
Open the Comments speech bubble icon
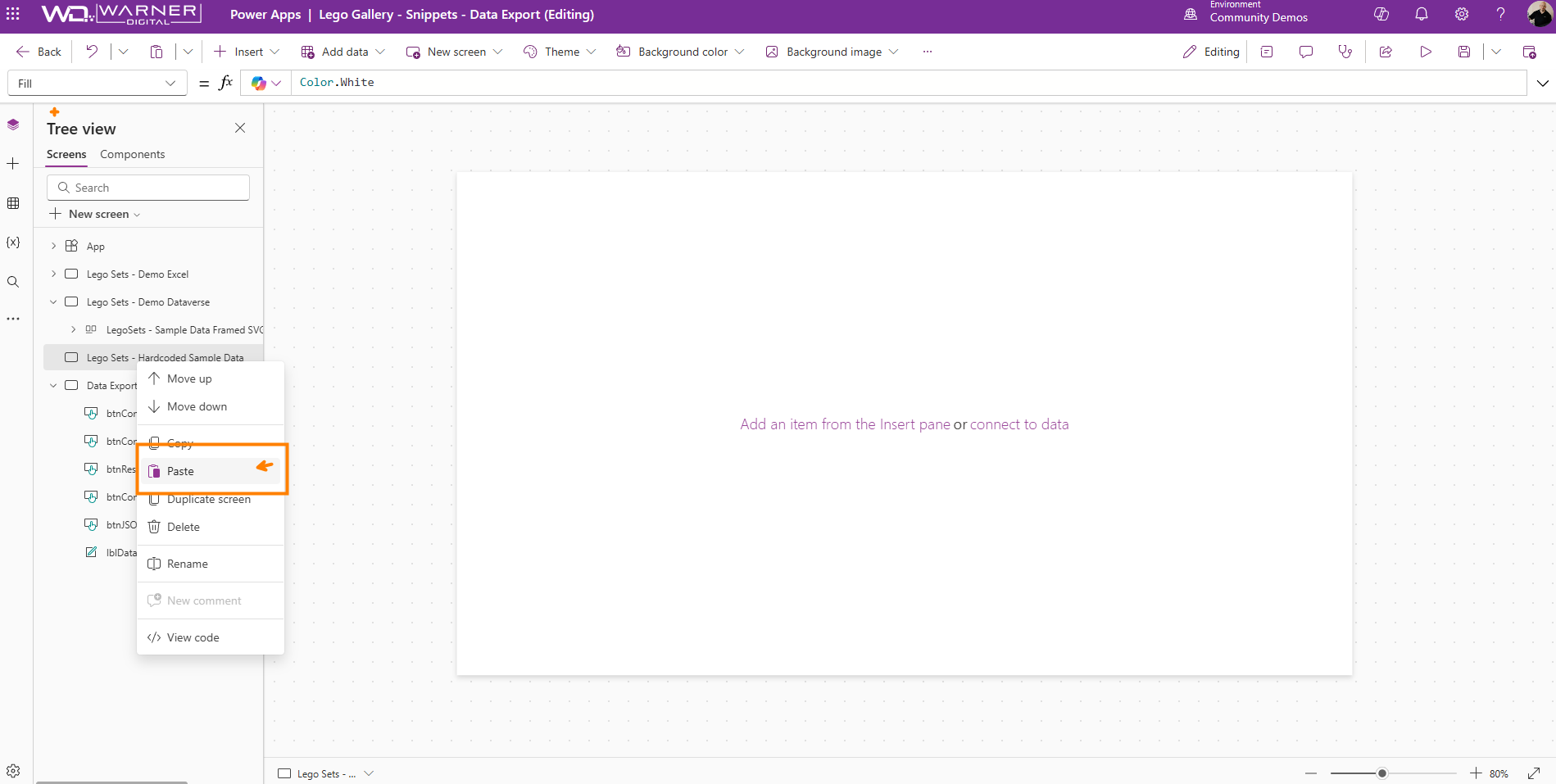coord(1306,52)
